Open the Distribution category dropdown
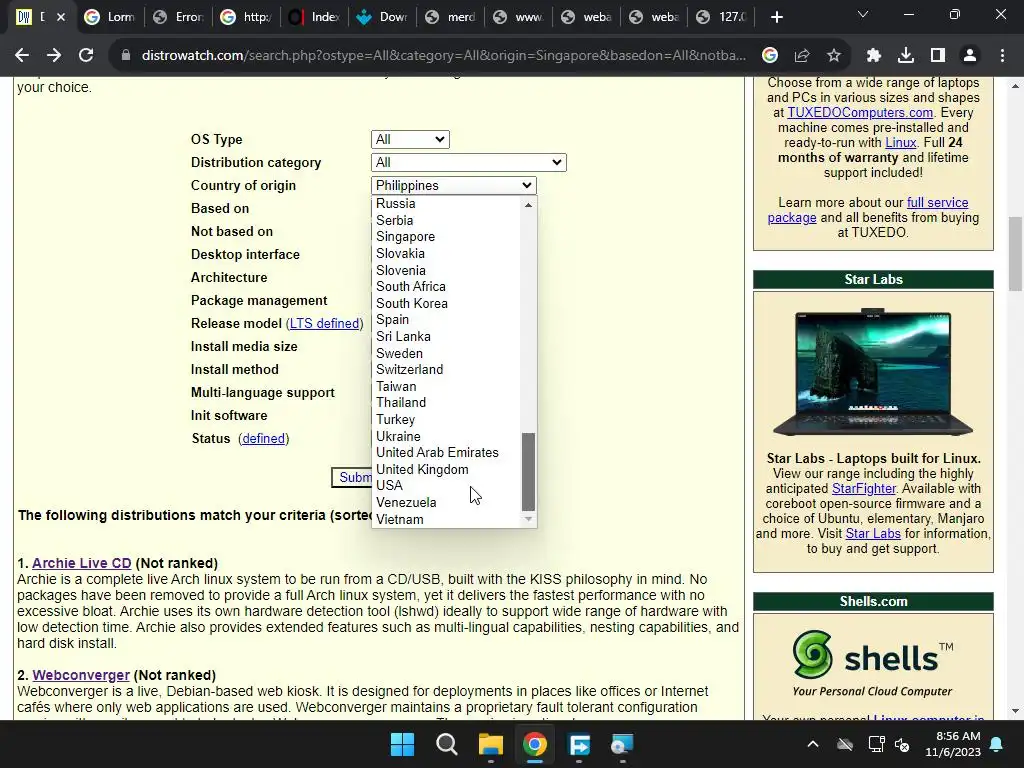 468,163
